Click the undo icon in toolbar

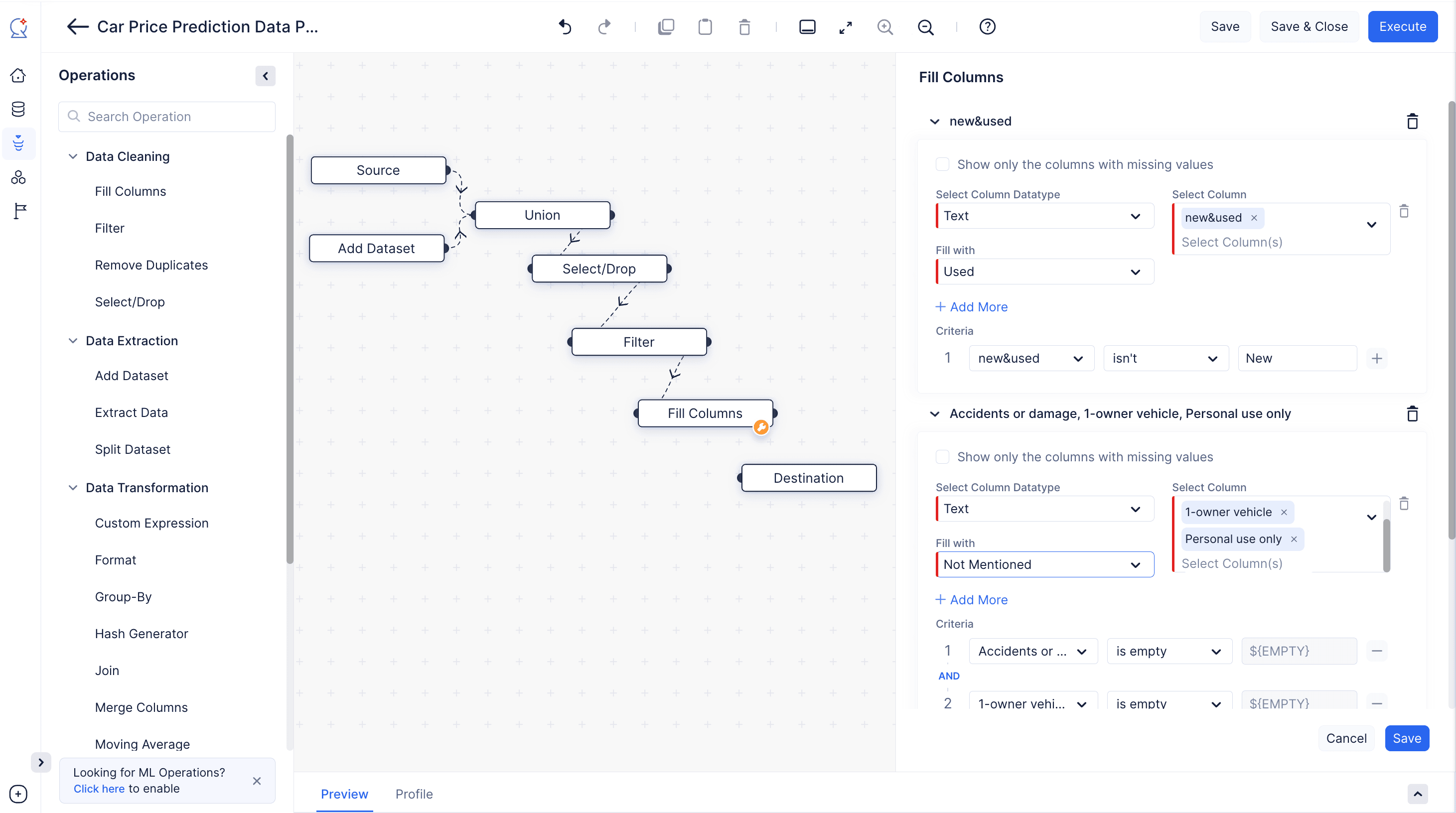pyautogui.click(x=565, y=27)
